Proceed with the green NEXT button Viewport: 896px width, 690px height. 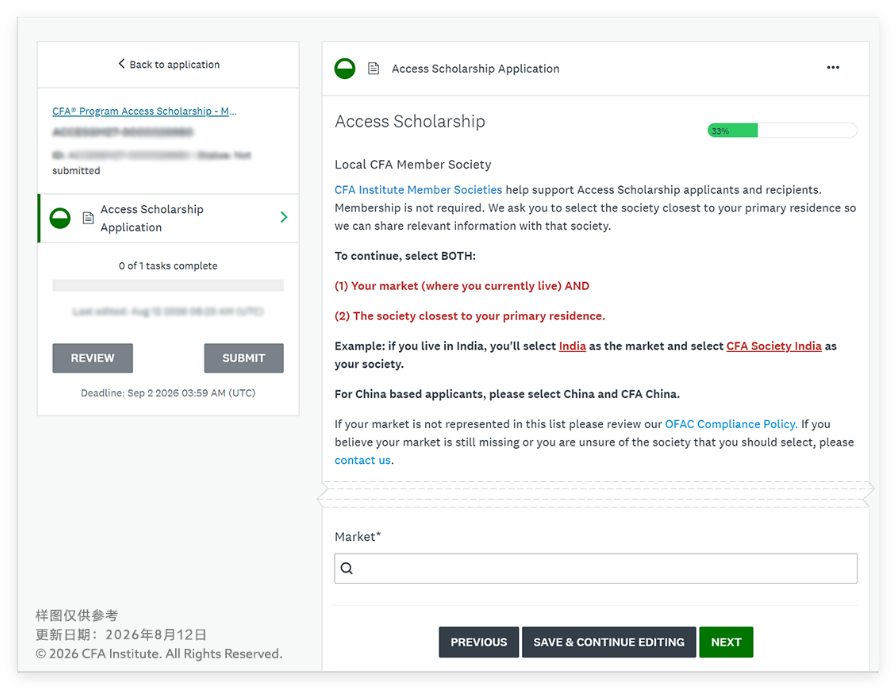click(x=726, y=642)
